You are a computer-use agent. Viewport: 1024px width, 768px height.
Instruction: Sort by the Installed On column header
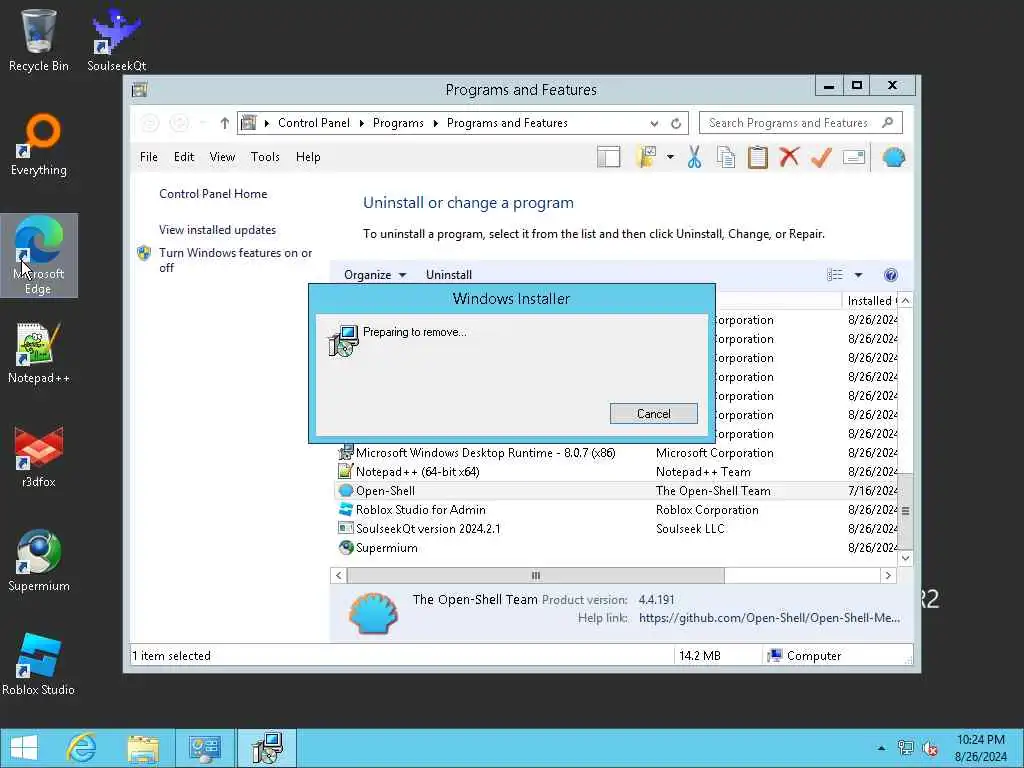click(x=870, y=300)
